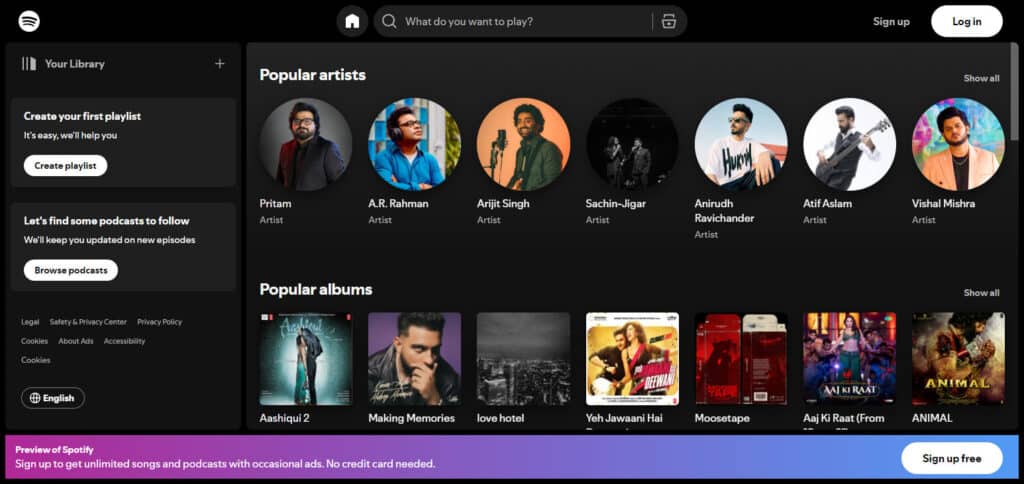Open the About Ads link
The height and width of the screenshot is (484, 1024).
coord(76,341)
